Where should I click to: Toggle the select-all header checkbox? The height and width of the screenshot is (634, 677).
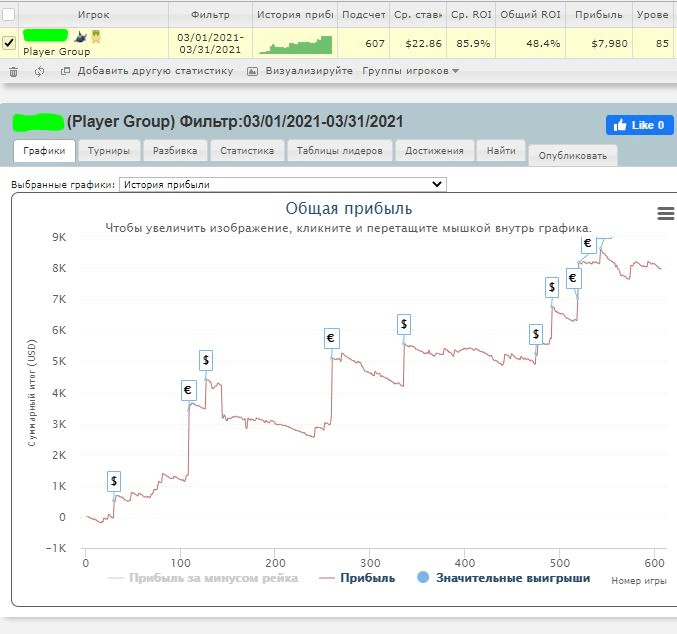pos(9,15)
